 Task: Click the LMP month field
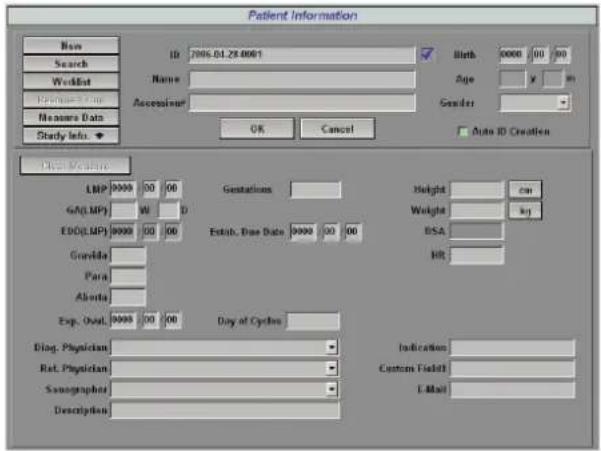pos(150,189)
